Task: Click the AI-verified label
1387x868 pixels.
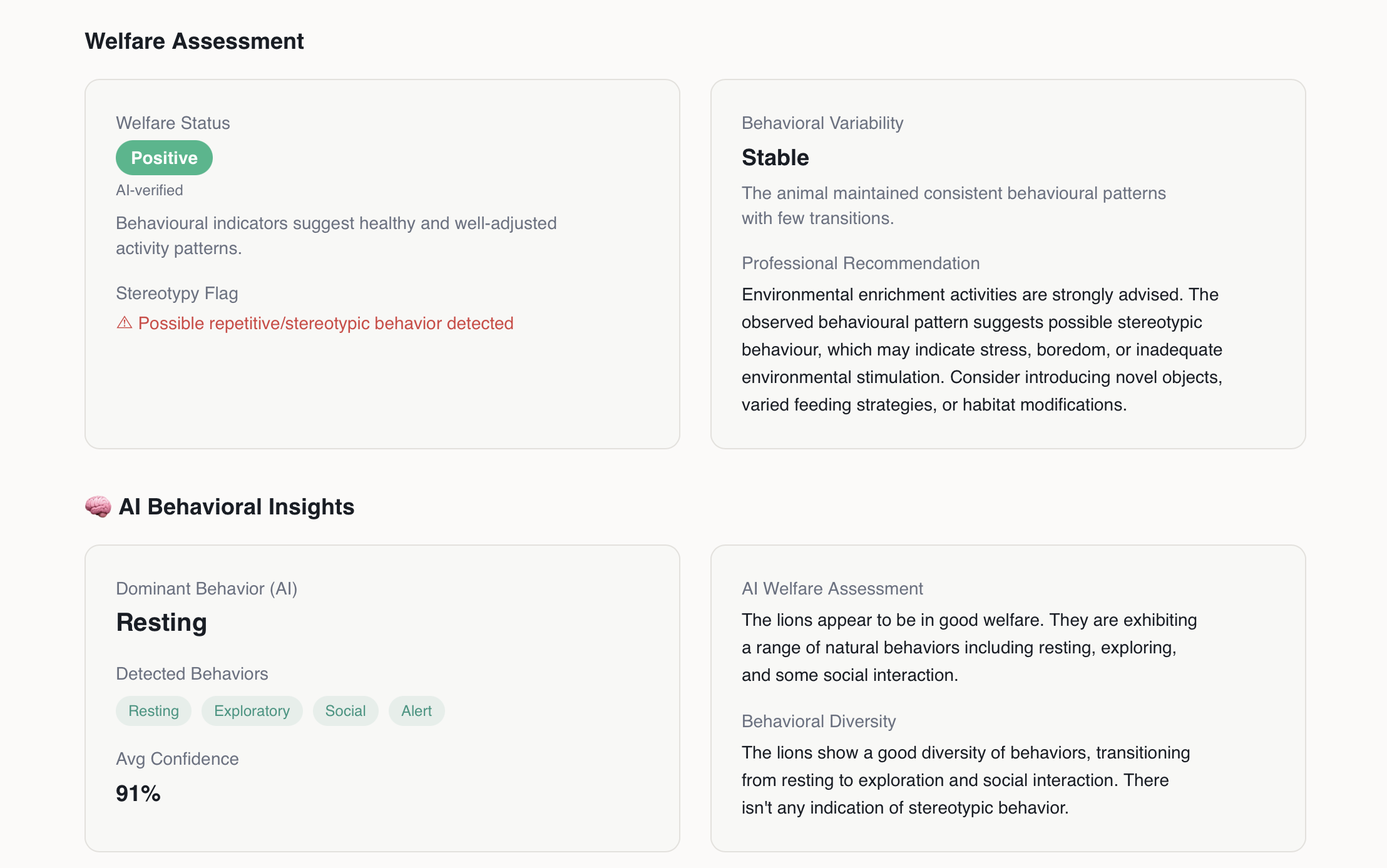Action: click(x=150, y=190)
